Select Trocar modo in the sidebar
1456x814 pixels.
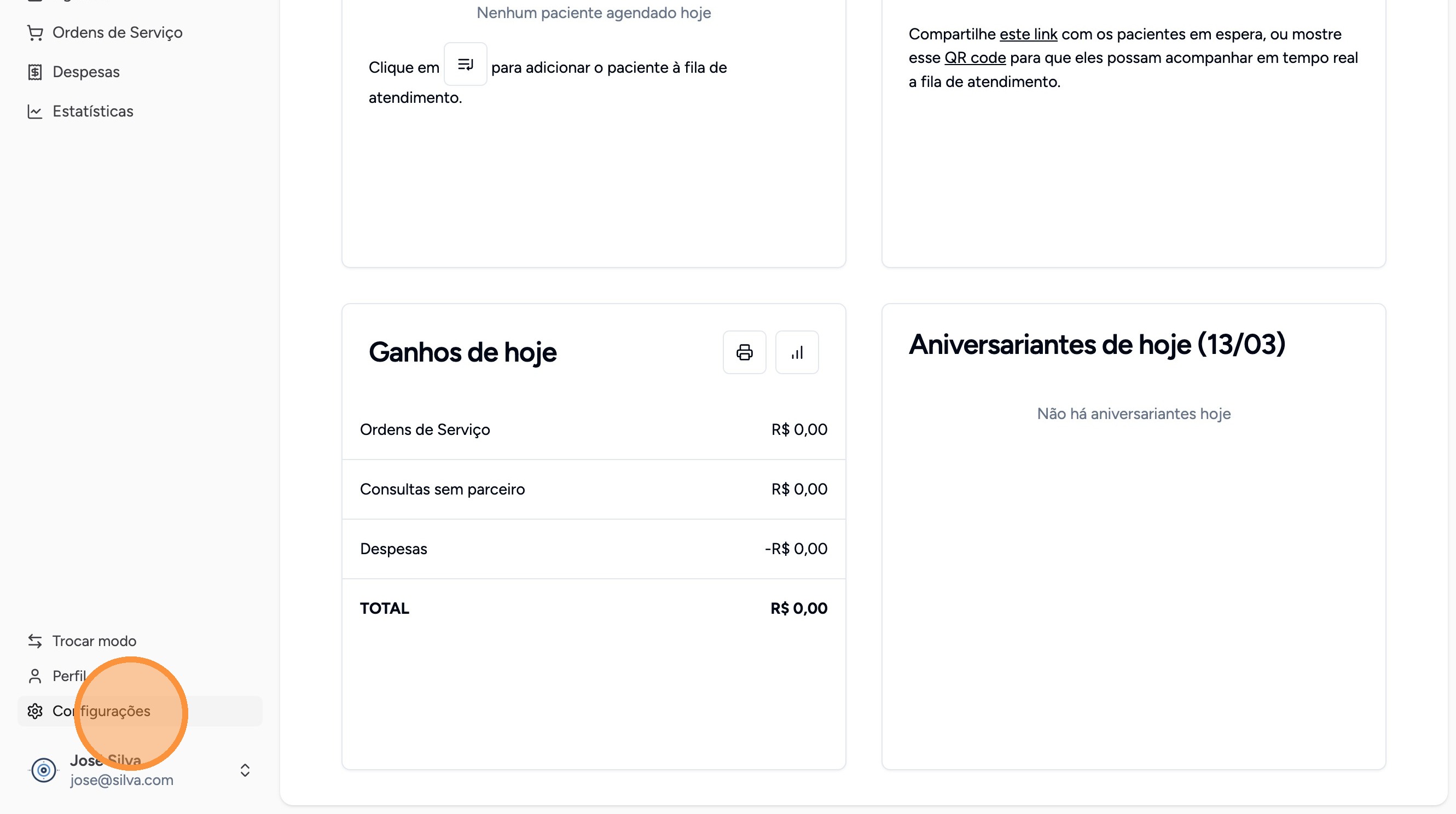pyautogui.click(x=95, y=641)
